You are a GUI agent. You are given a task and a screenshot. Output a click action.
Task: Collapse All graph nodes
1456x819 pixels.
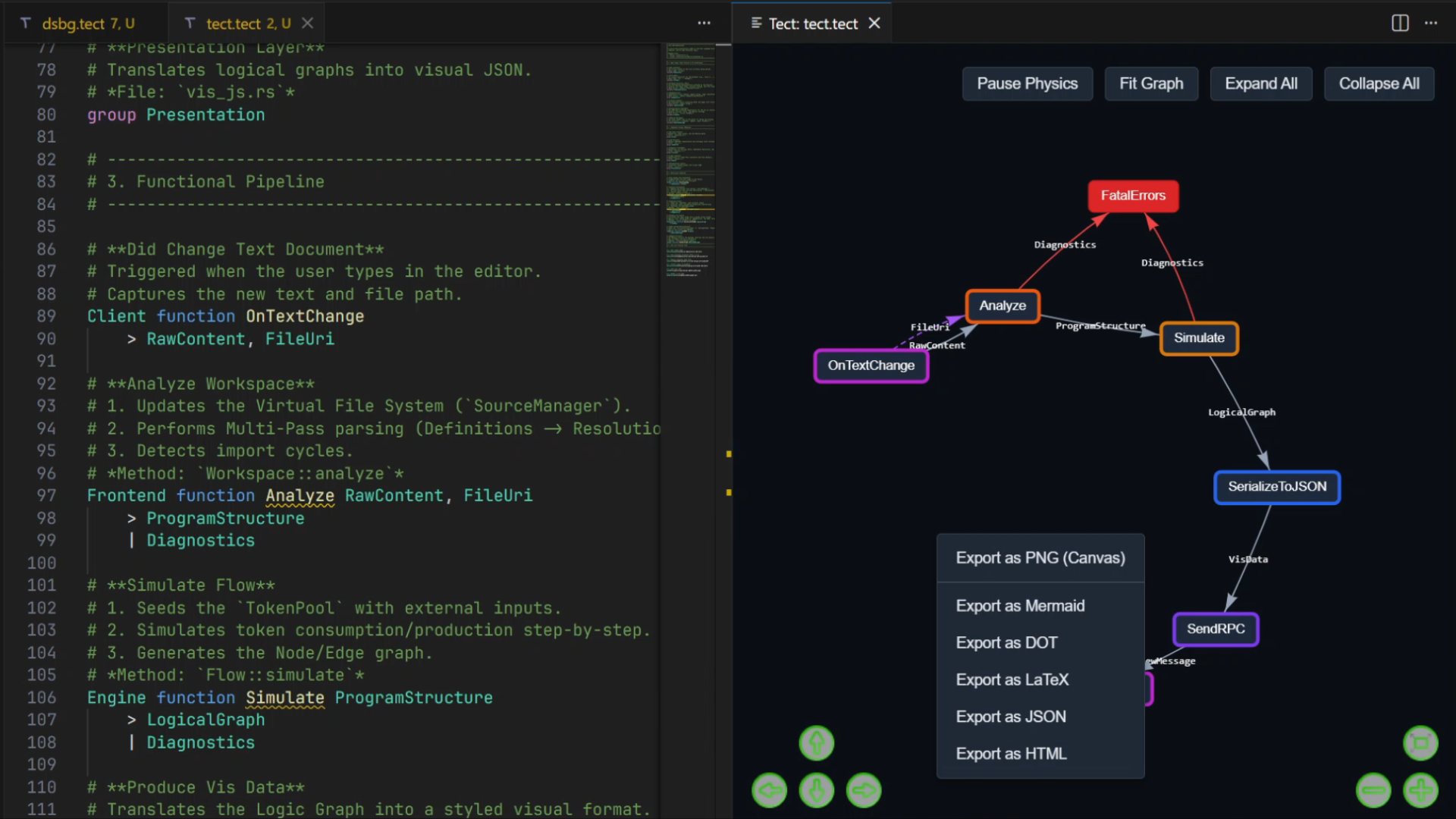[x=1379, y=83]
